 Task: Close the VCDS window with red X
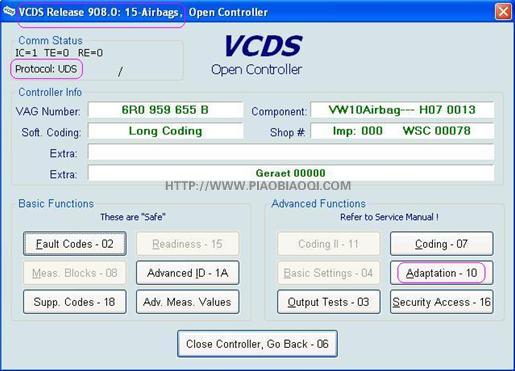(503, 12)
